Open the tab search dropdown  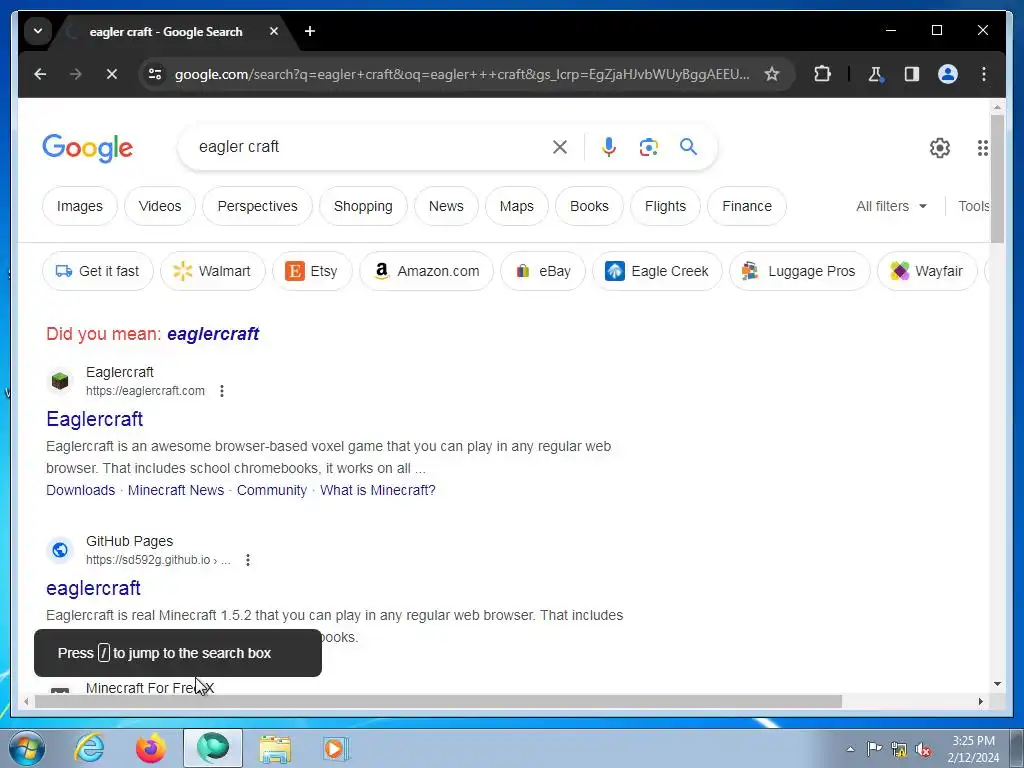38,31
